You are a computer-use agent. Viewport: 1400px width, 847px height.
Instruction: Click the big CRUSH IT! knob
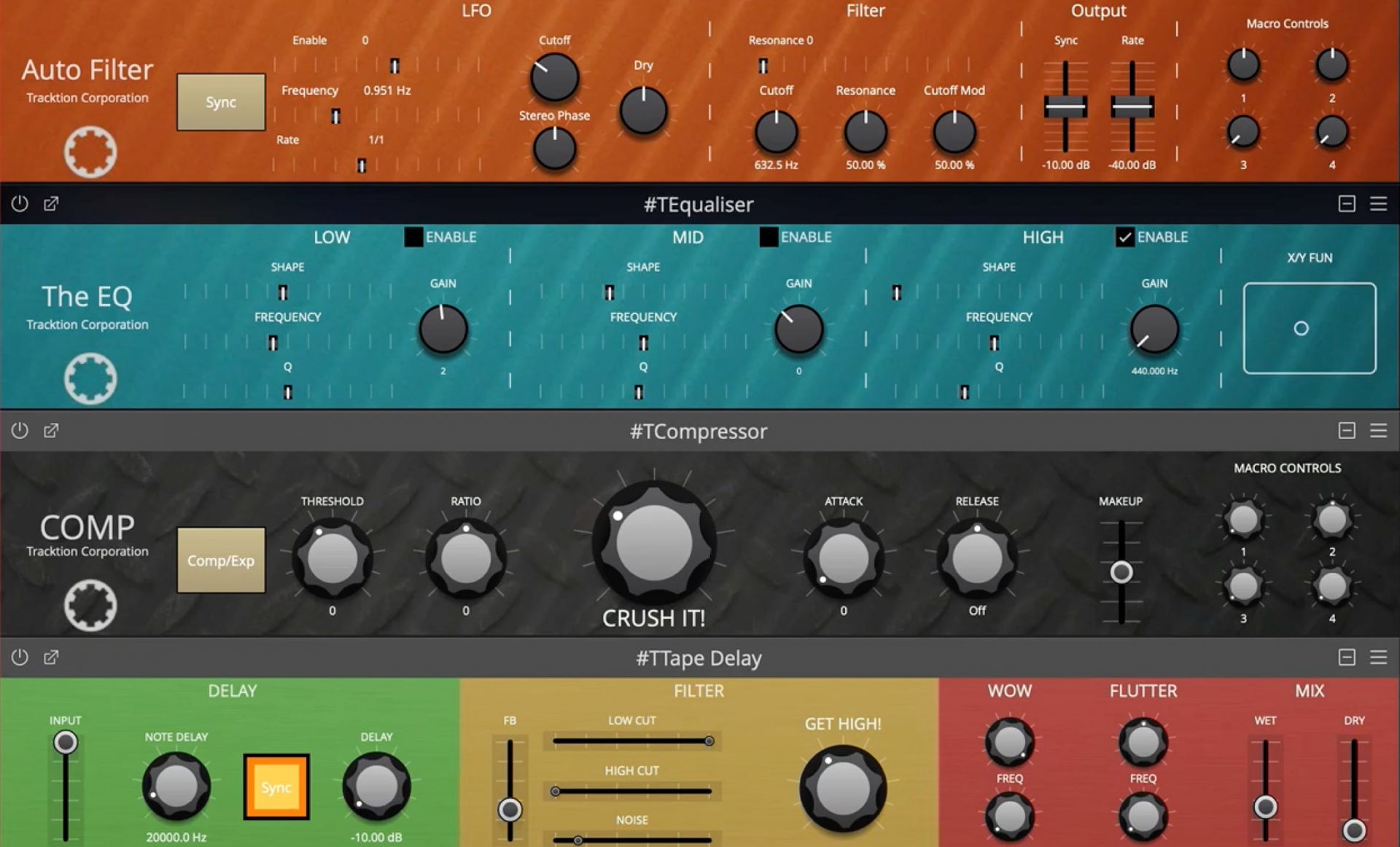coord(654,543)
